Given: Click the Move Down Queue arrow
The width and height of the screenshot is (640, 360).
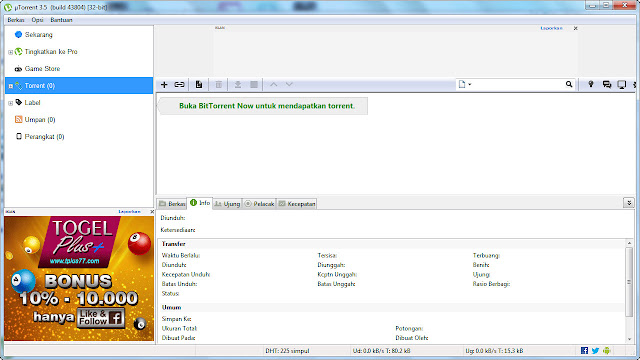Looking at the screenshot, I should [x=289, y=84].
